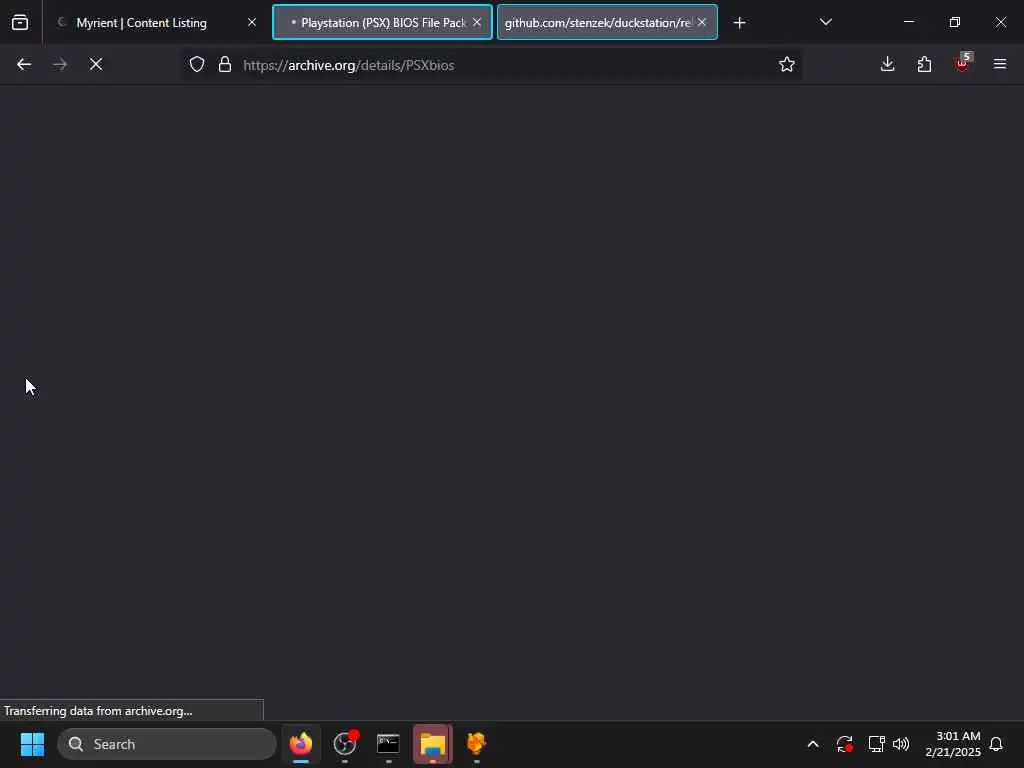
Task: Show hidden system tray icons
Action: pos(813,744)
